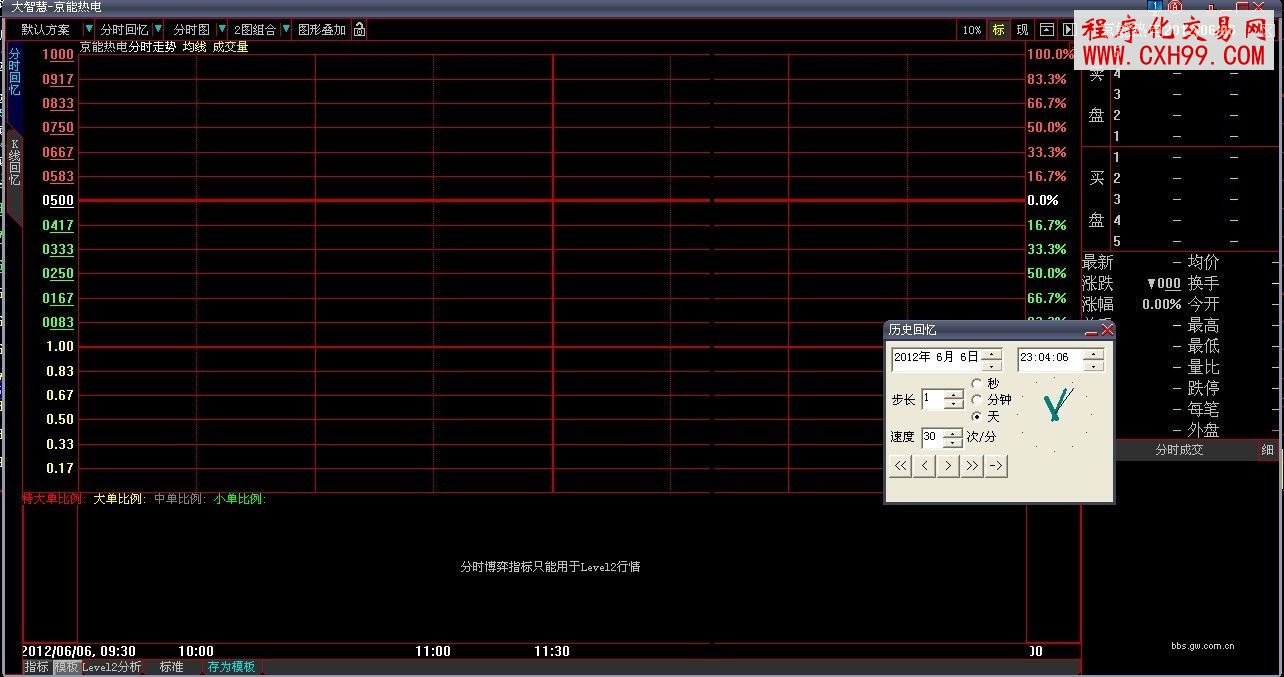Switch to the Level2分析 tab
This screenshot has width=1284, height=677.
(111, 667)
